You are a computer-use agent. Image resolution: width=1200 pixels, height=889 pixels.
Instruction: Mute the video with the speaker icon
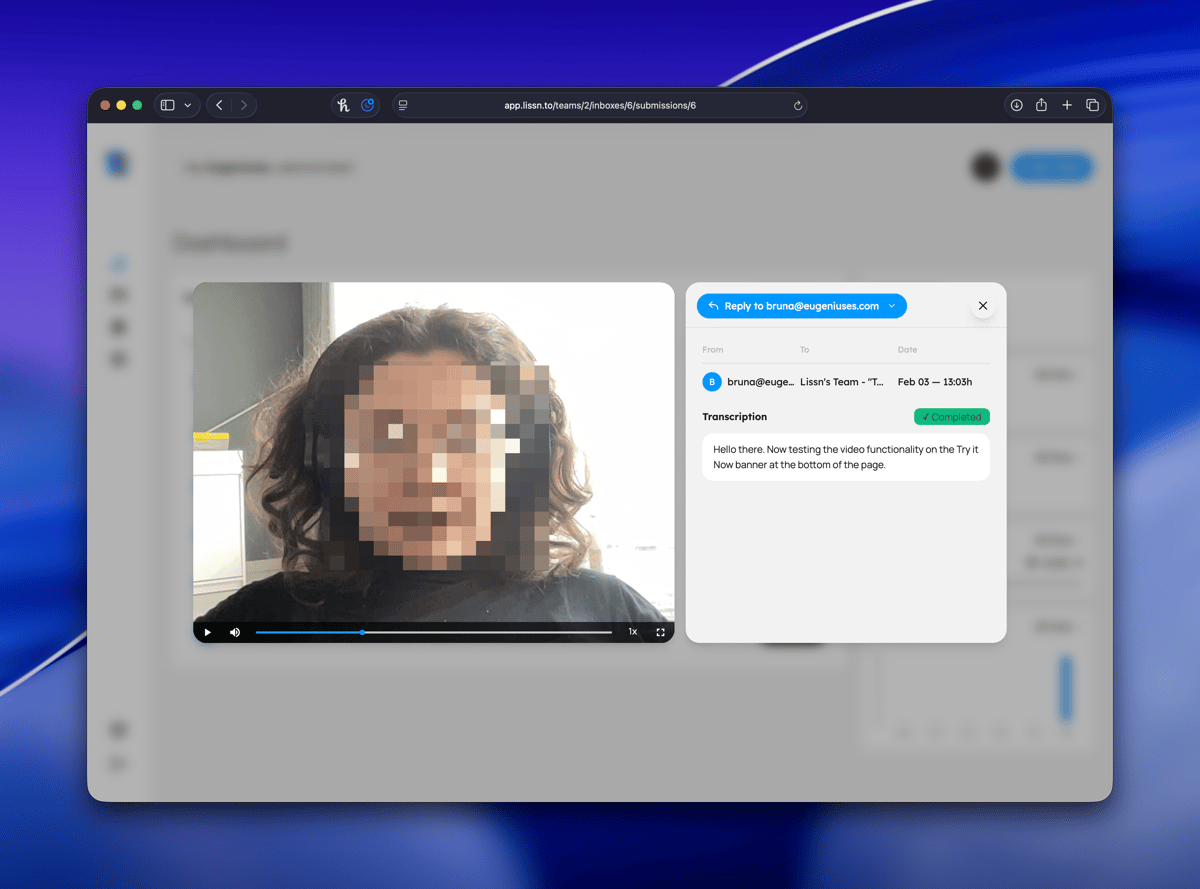235,632
